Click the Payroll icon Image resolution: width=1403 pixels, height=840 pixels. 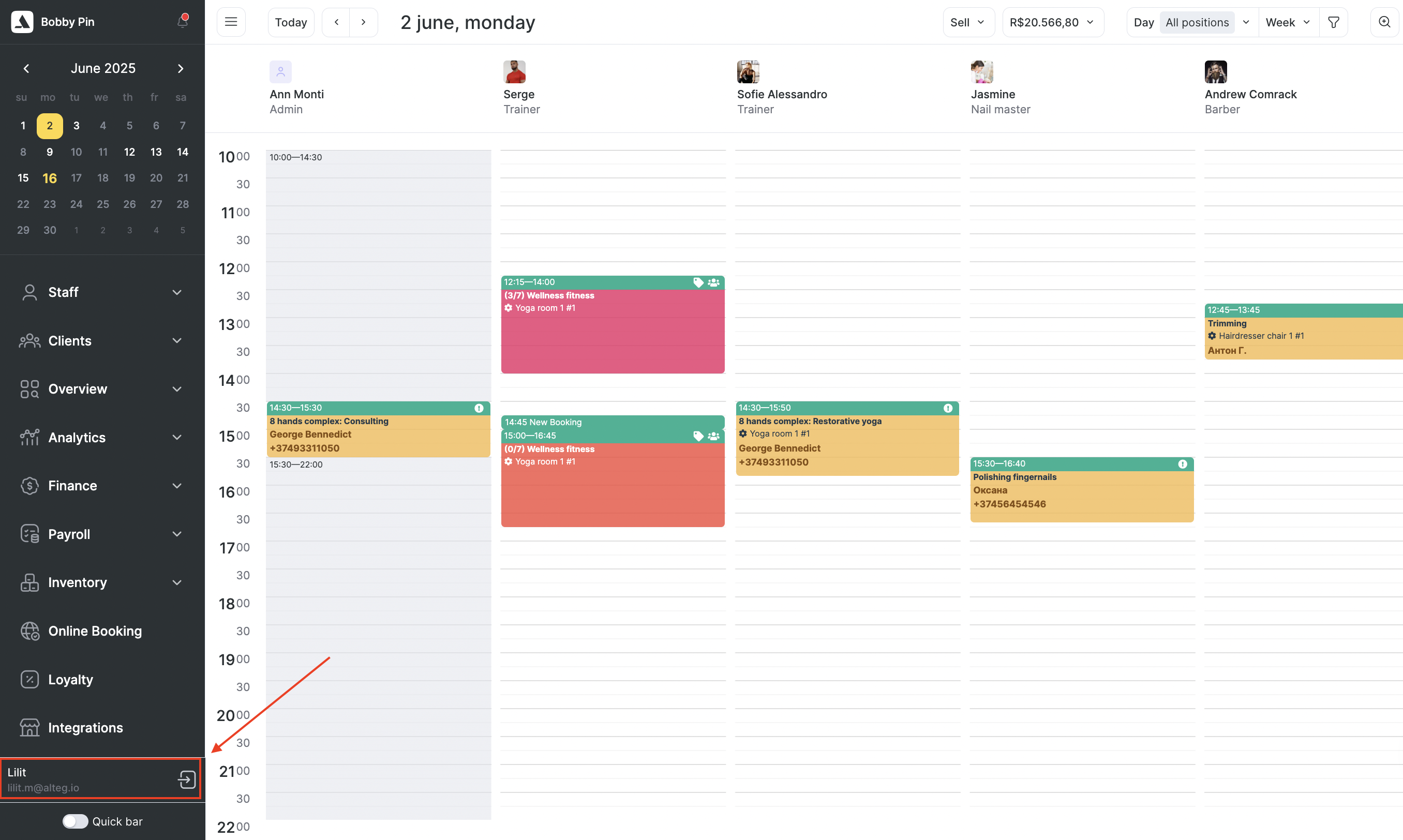pyautogui.click(x=29, y=534)
